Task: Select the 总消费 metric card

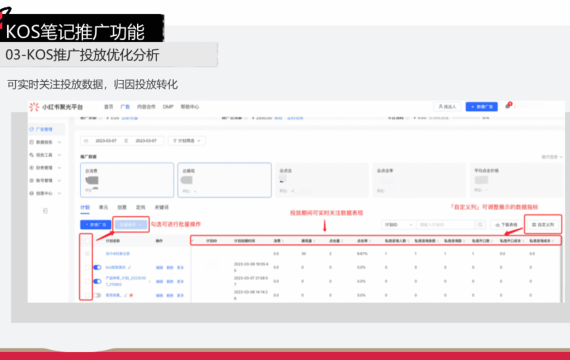Action: (127, 180)
